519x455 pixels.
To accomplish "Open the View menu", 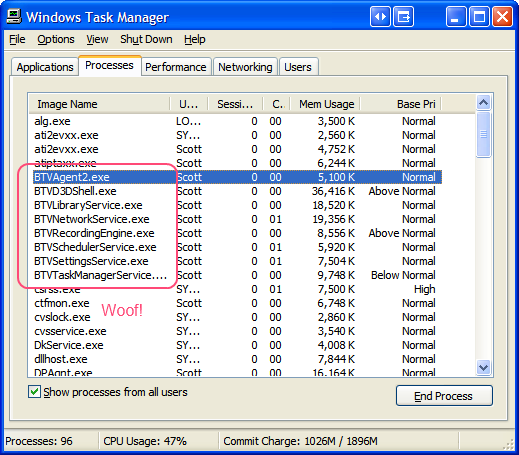I will 97,39.
